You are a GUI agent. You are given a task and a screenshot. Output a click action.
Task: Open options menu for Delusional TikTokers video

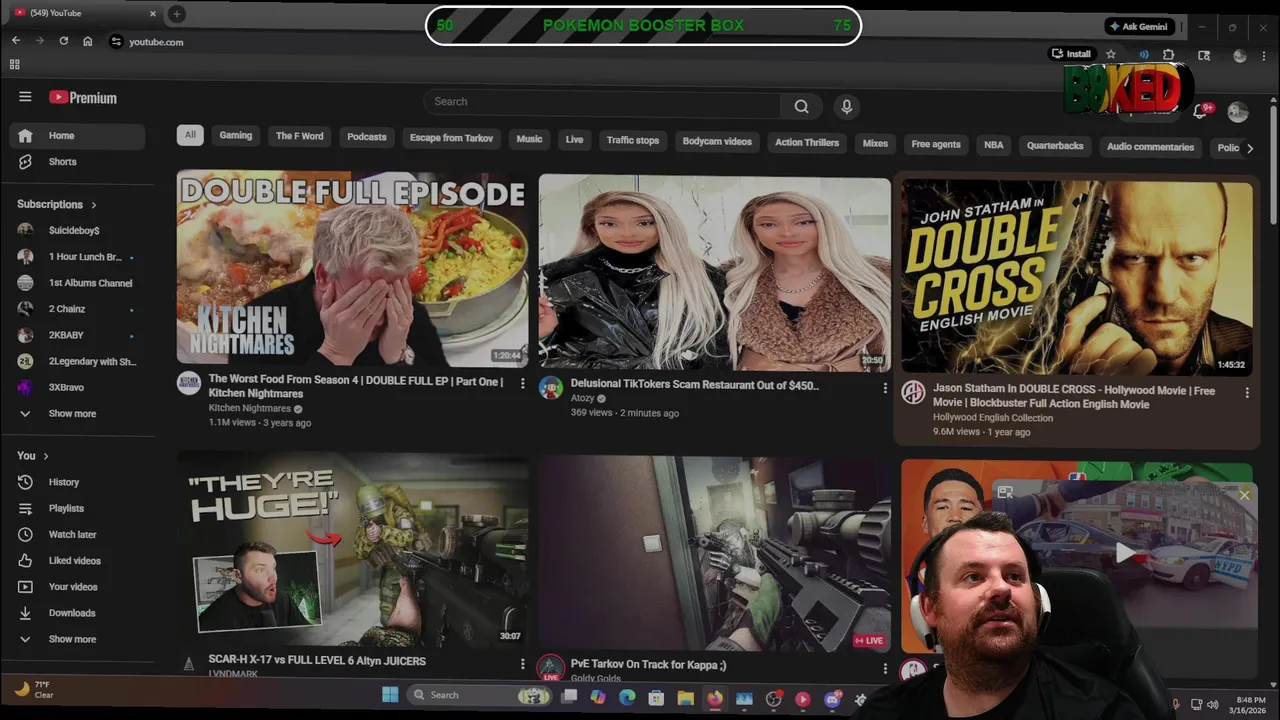pos(884,388)
